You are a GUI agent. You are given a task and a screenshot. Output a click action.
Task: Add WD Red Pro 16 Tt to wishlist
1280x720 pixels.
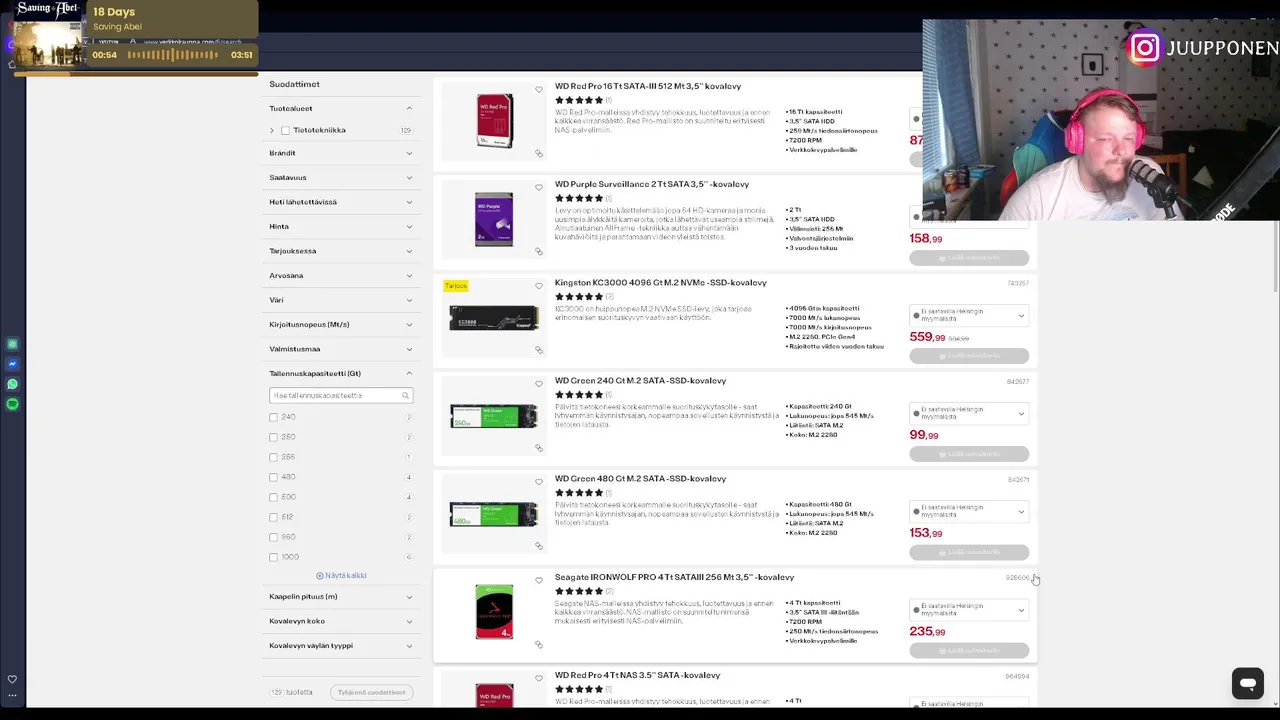pyautogui.click(x=539, y=89)
